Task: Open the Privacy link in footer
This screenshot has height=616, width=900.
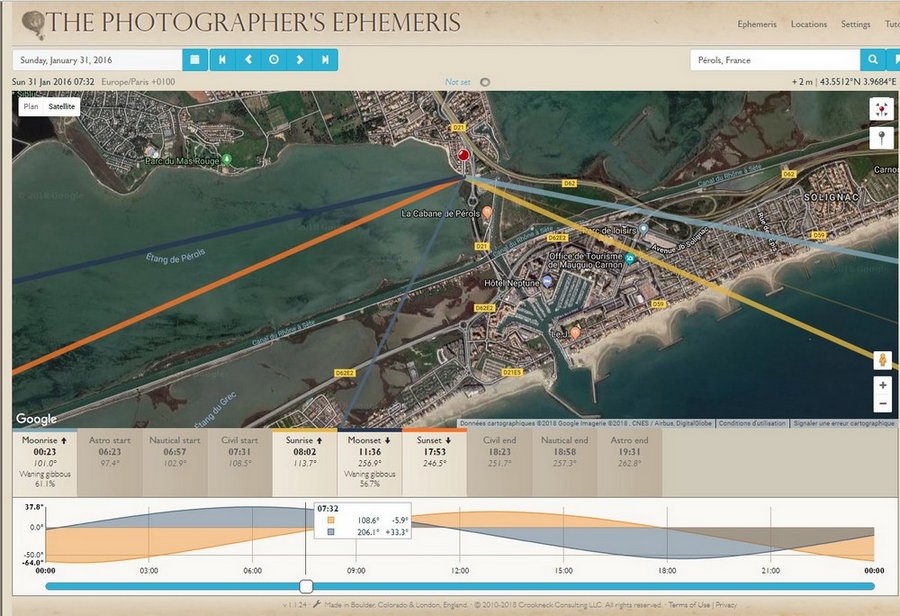Action: click(x=726, y=605)
